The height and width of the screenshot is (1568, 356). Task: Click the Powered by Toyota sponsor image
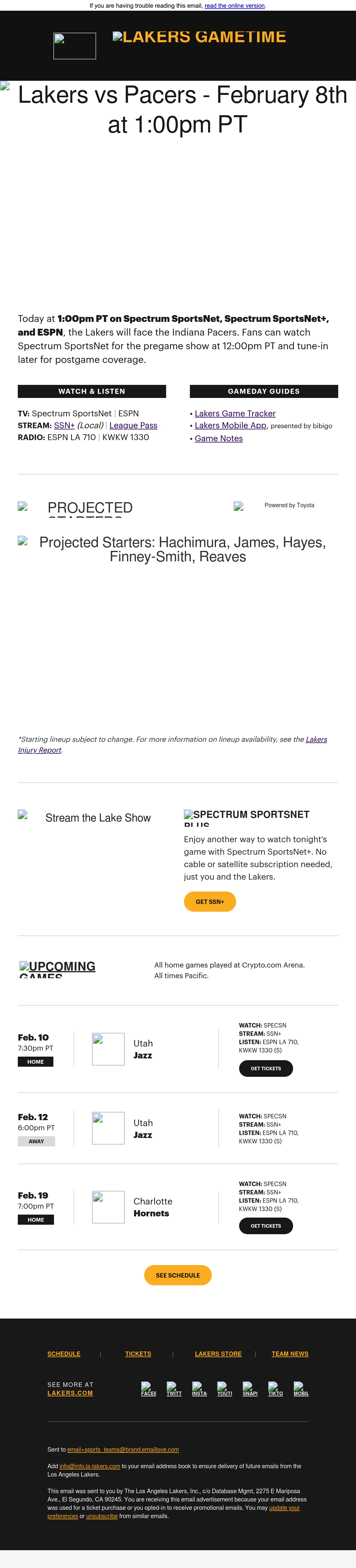point(285,506)
